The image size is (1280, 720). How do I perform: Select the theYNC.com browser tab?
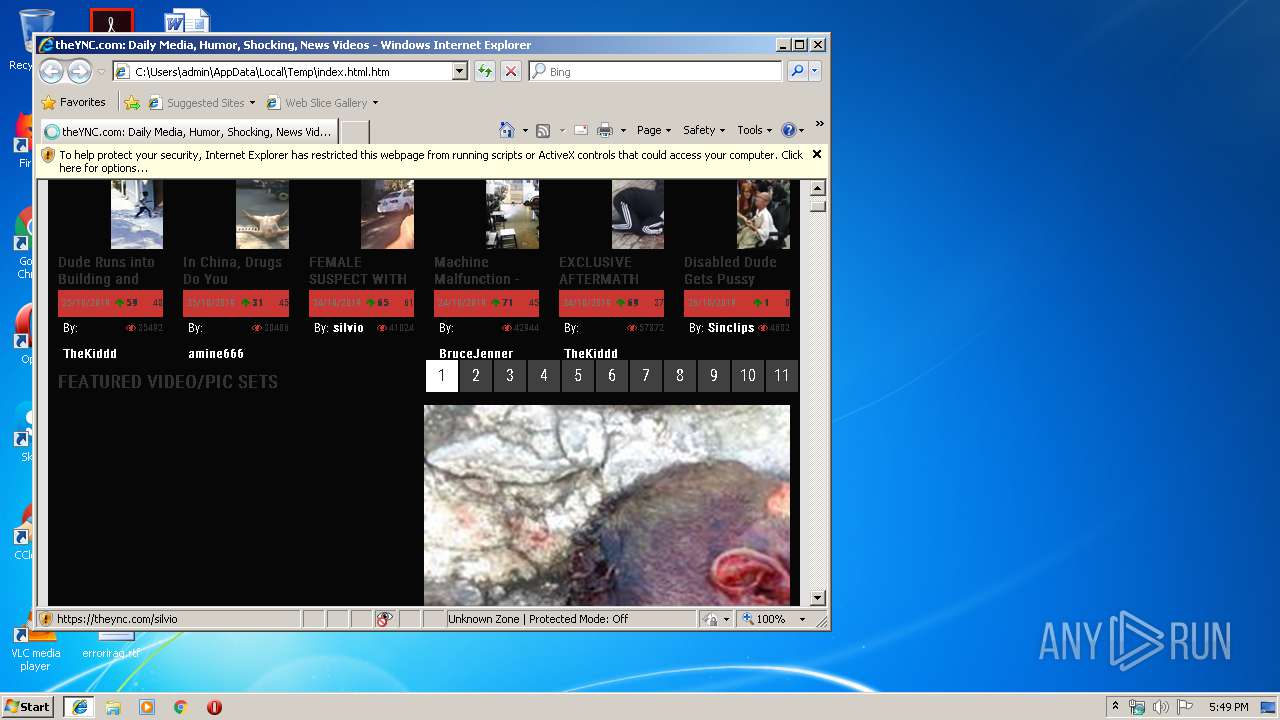pos(188,131)
